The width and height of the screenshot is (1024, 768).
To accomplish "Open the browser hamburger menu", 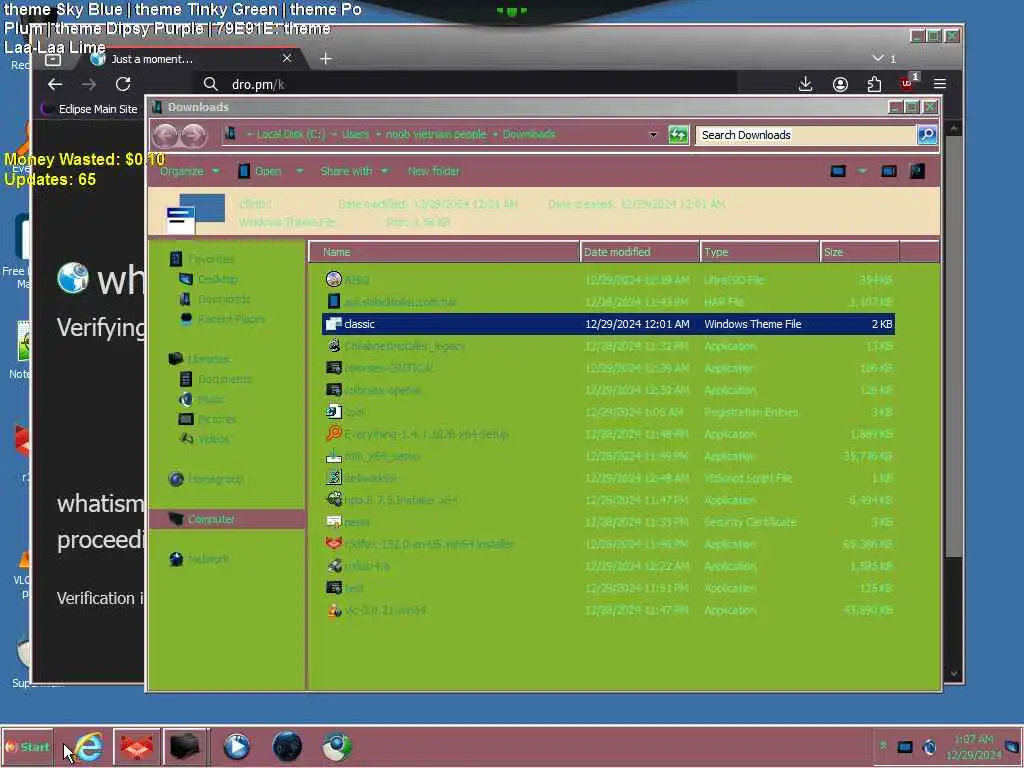I will click(x=940, y=84).
